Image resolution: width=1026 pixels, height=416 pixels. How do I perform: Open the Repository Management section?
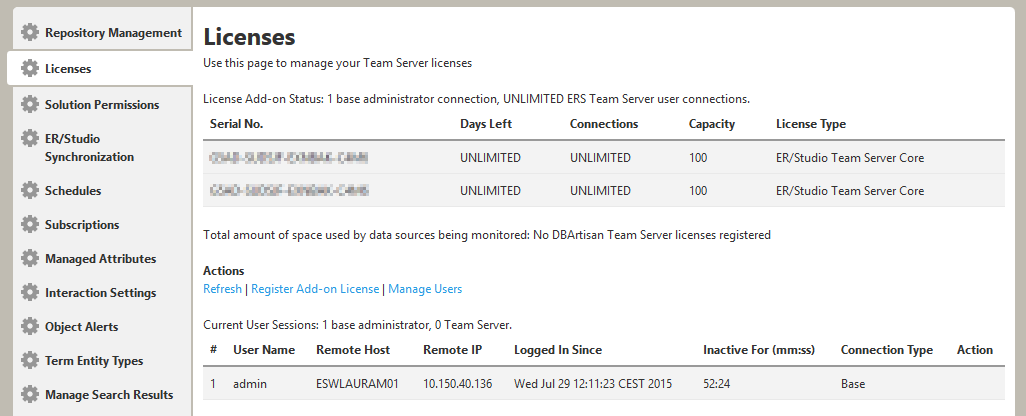point(113,33)
